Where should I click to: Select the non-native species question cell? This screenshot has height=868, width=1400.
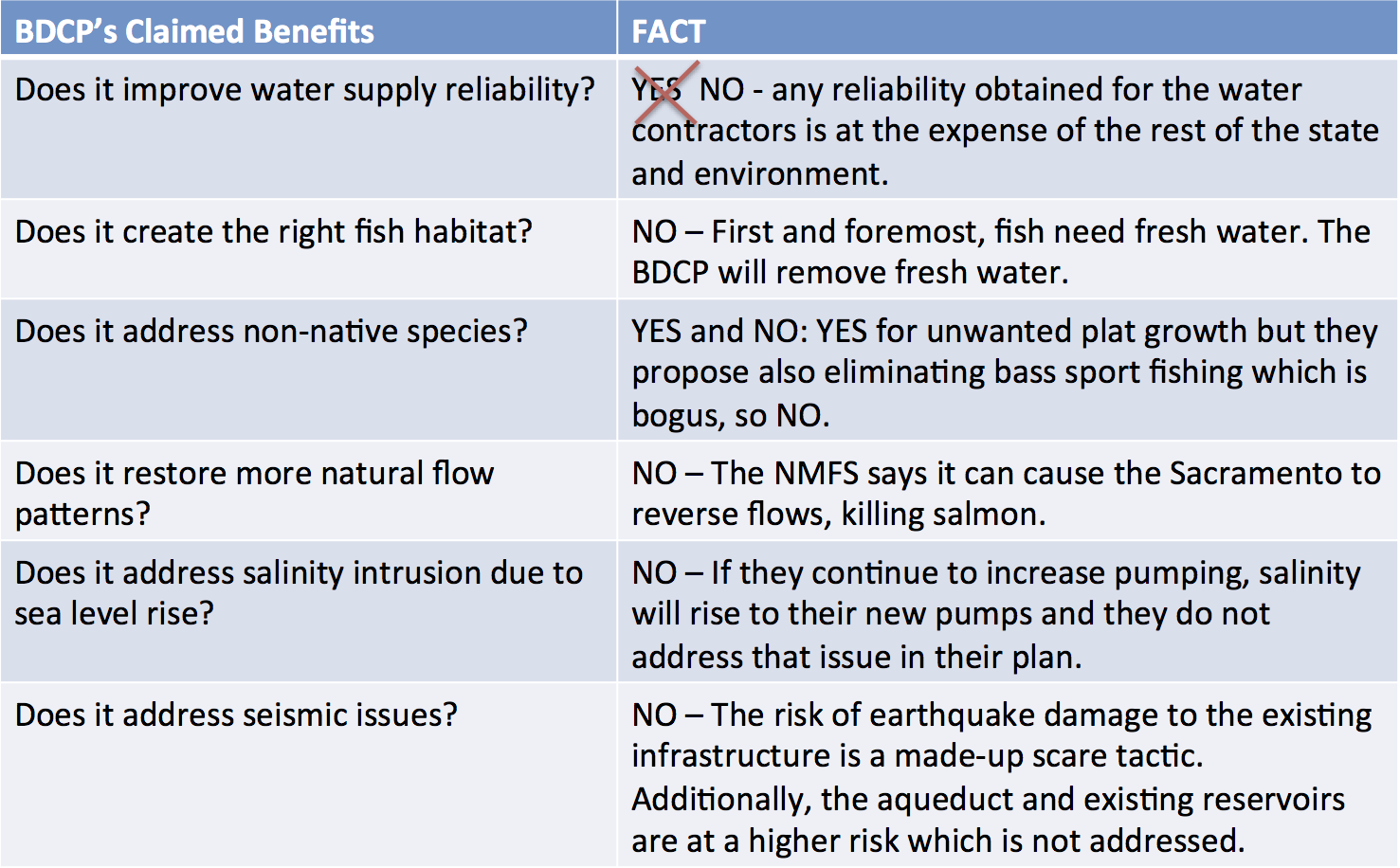[x=271, y=332]
